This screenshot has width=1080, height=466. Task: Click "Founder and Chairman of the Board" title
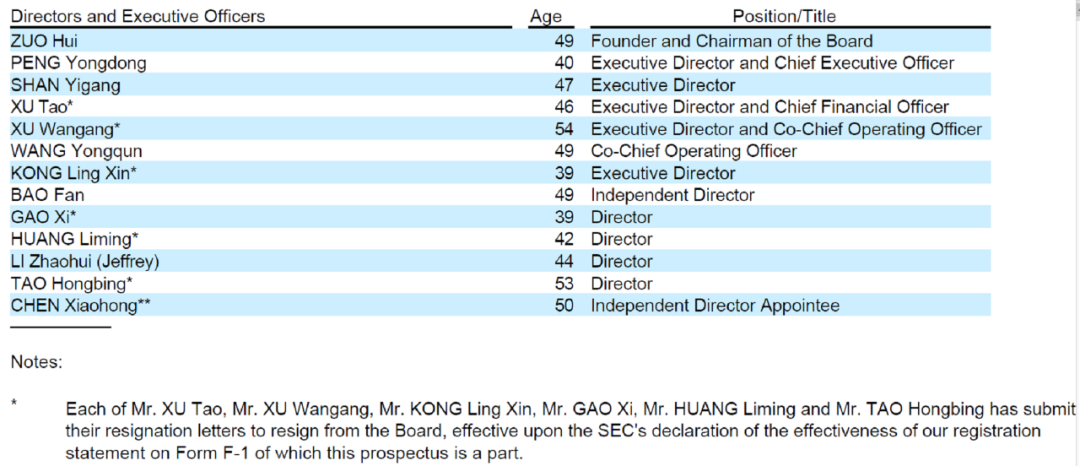pos(732,41)
